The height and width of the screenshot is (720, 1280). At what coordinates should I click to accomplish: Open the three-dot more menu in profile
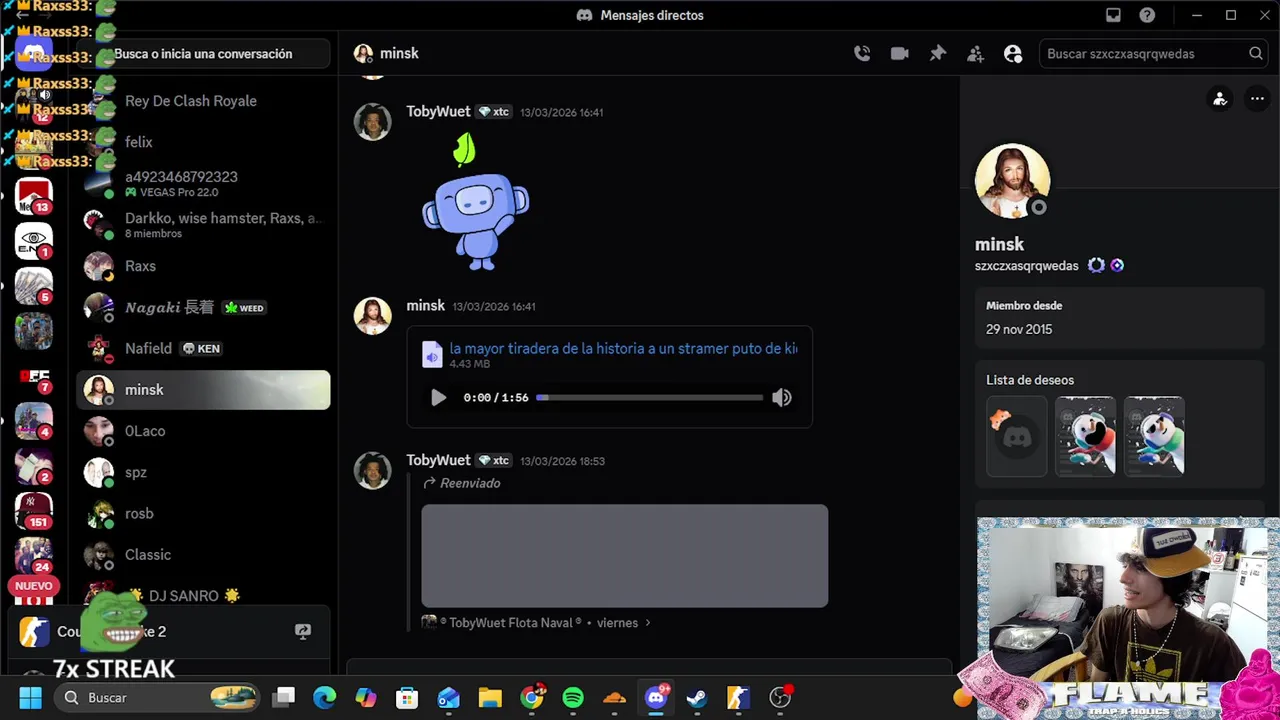(x=1257, y=99)
